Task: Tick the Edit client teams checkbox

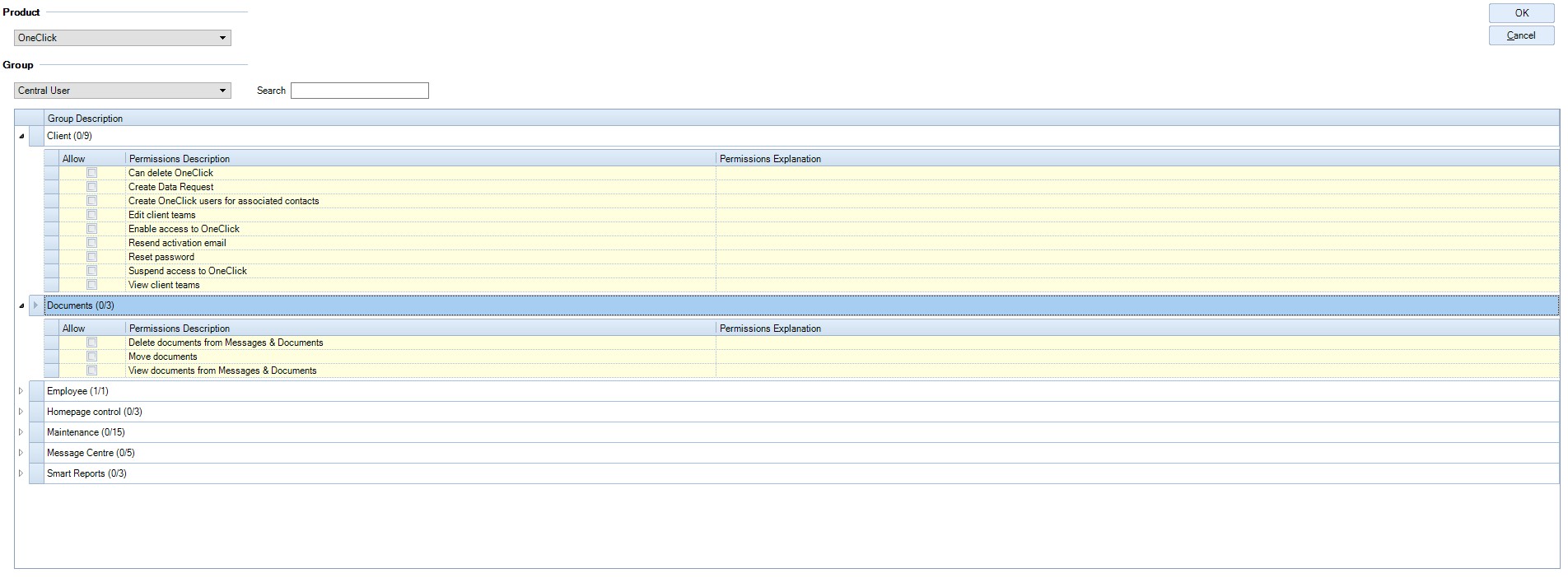Action: coord(92,215)
